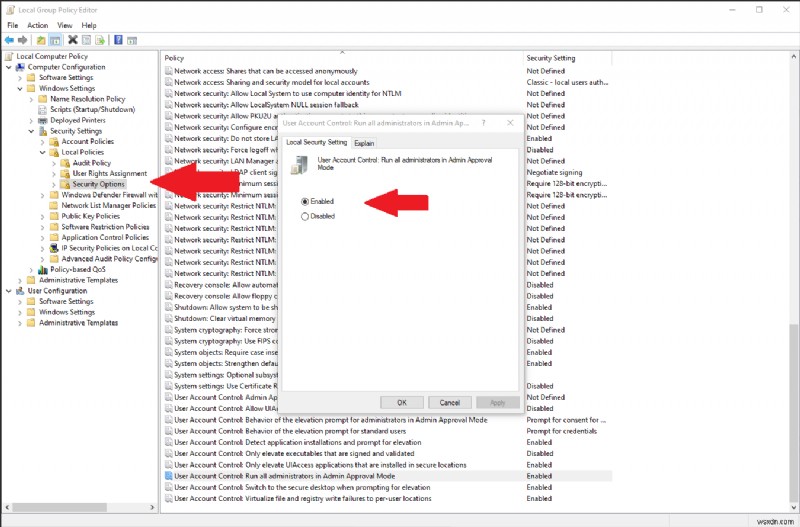Open the View menu
Viewport: 800px width, 527px height.
pos(64,25)
